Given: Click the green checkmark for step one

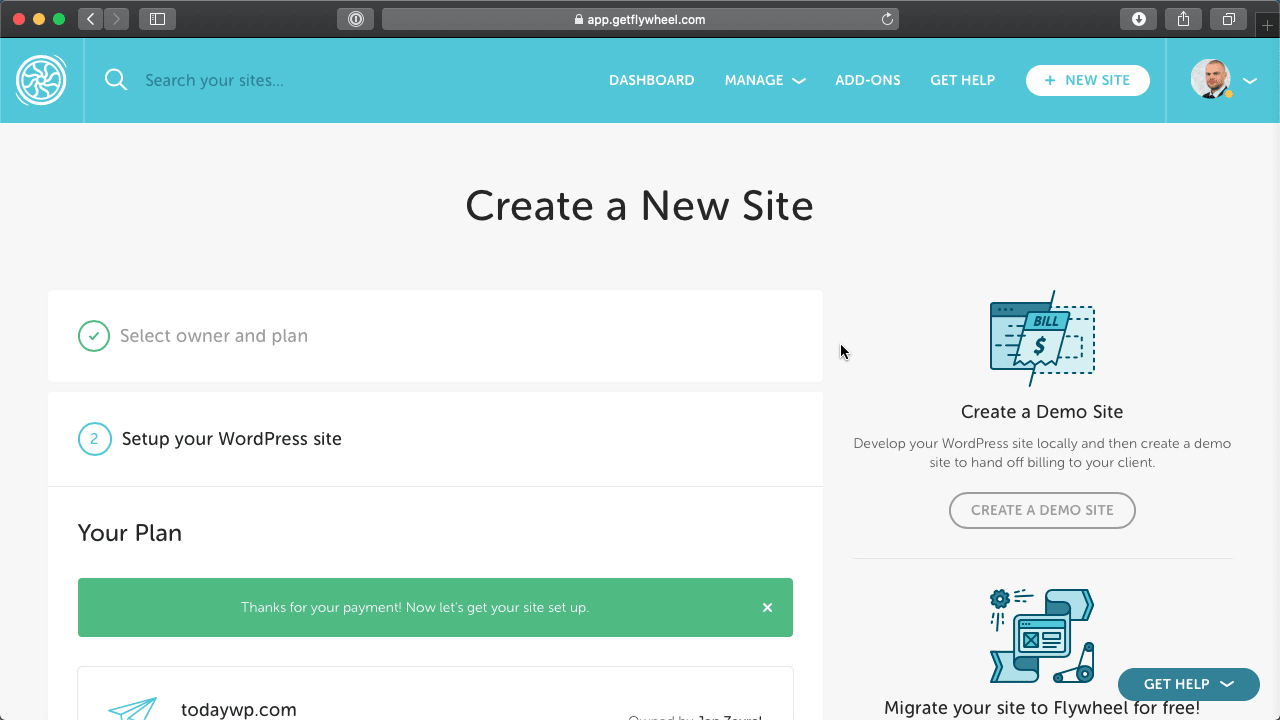Looking at the screenshot, I should (x=94, y=336).
